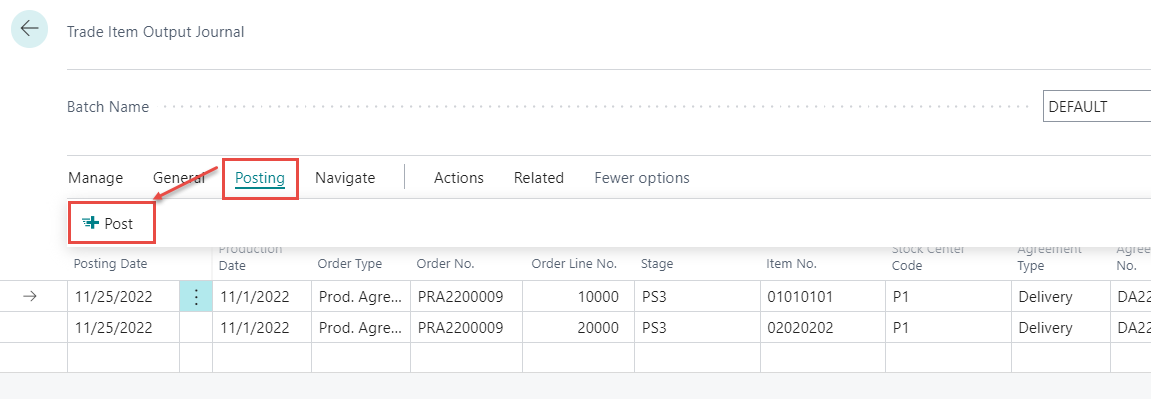Click Posting Date in the second row

(123, 327)
